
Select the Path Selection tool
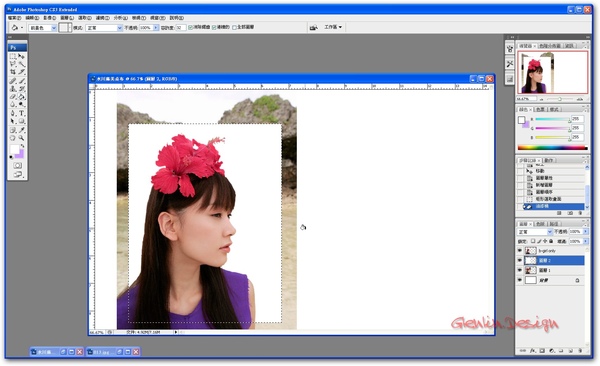click(x=13, y=121)
